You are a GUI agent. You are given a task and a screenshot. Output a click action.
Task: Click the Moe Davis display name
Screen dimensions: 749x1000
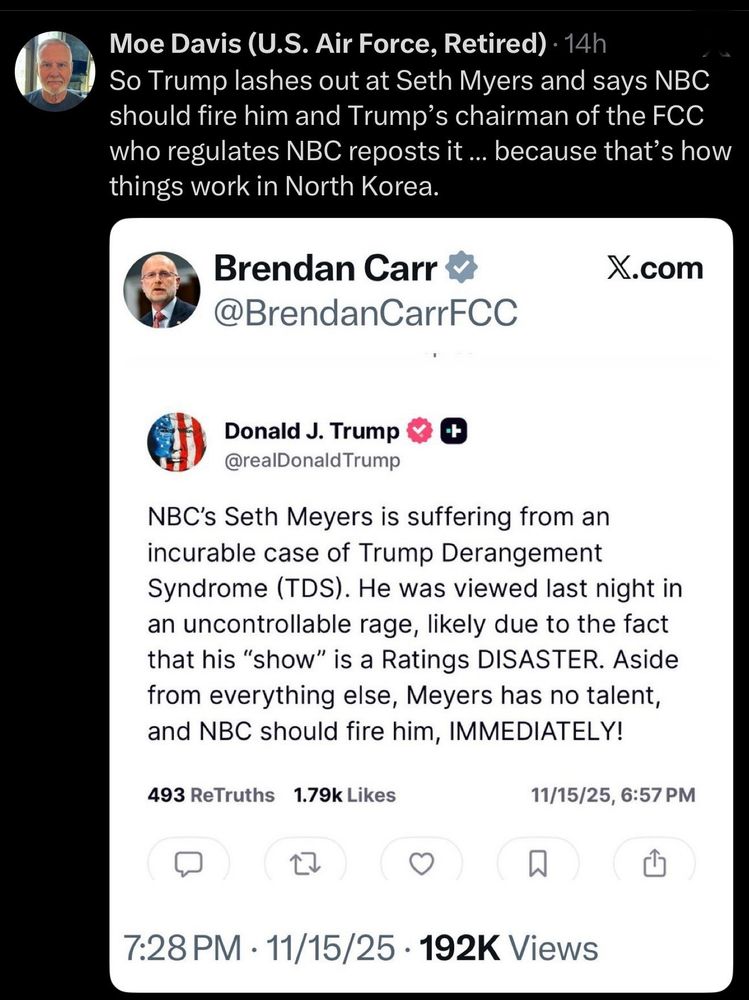coord(328,43)
